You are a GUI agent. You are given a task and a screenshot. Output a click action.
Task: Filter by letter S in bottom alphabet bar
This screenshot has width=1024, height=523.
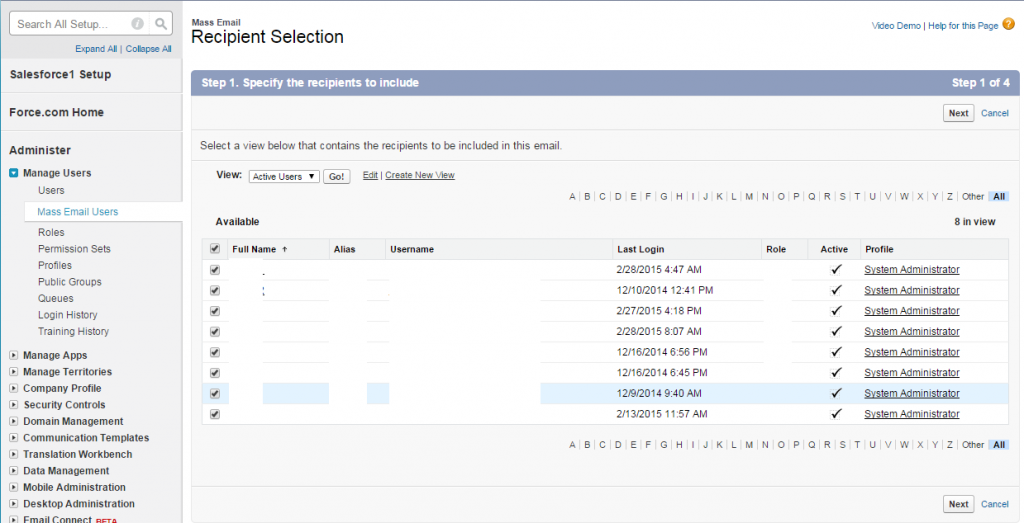842,445
